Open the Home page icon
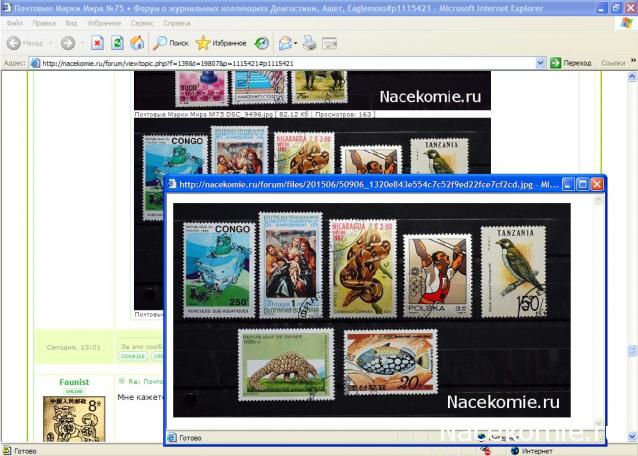 137,43
